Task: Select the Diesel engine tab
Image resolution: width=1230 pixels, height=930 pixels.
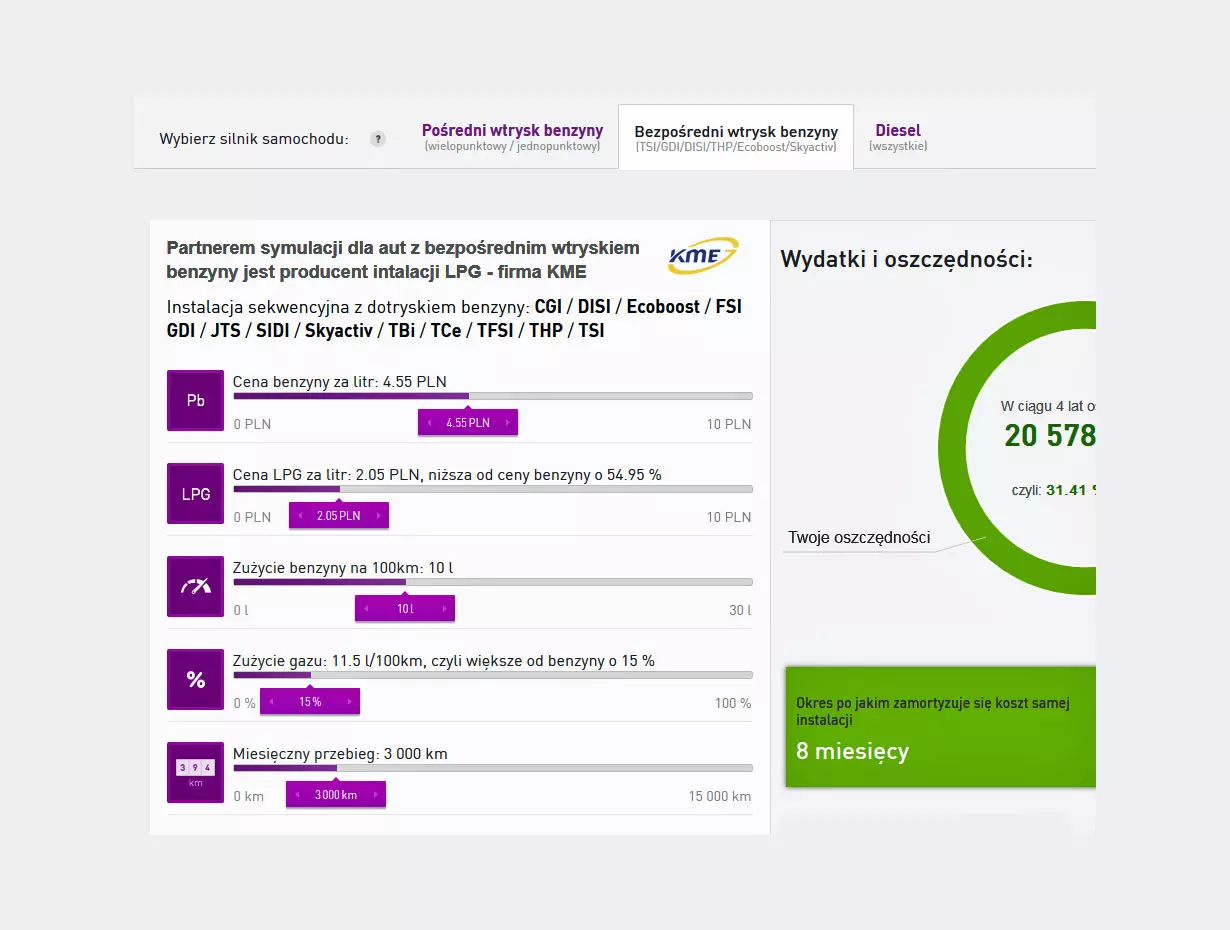Action: (897, 137)
